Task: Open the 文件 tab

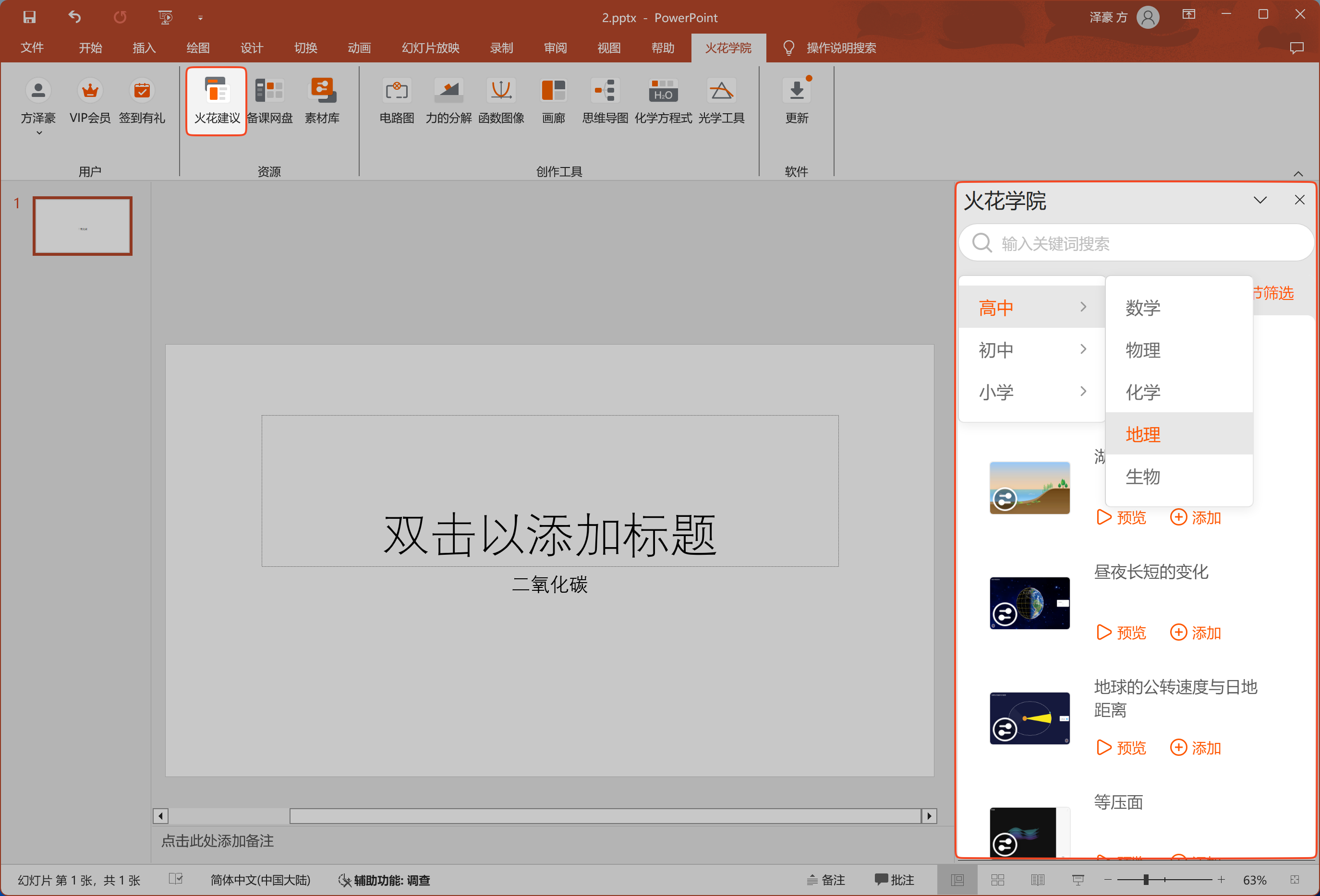Action: (32, 48)
